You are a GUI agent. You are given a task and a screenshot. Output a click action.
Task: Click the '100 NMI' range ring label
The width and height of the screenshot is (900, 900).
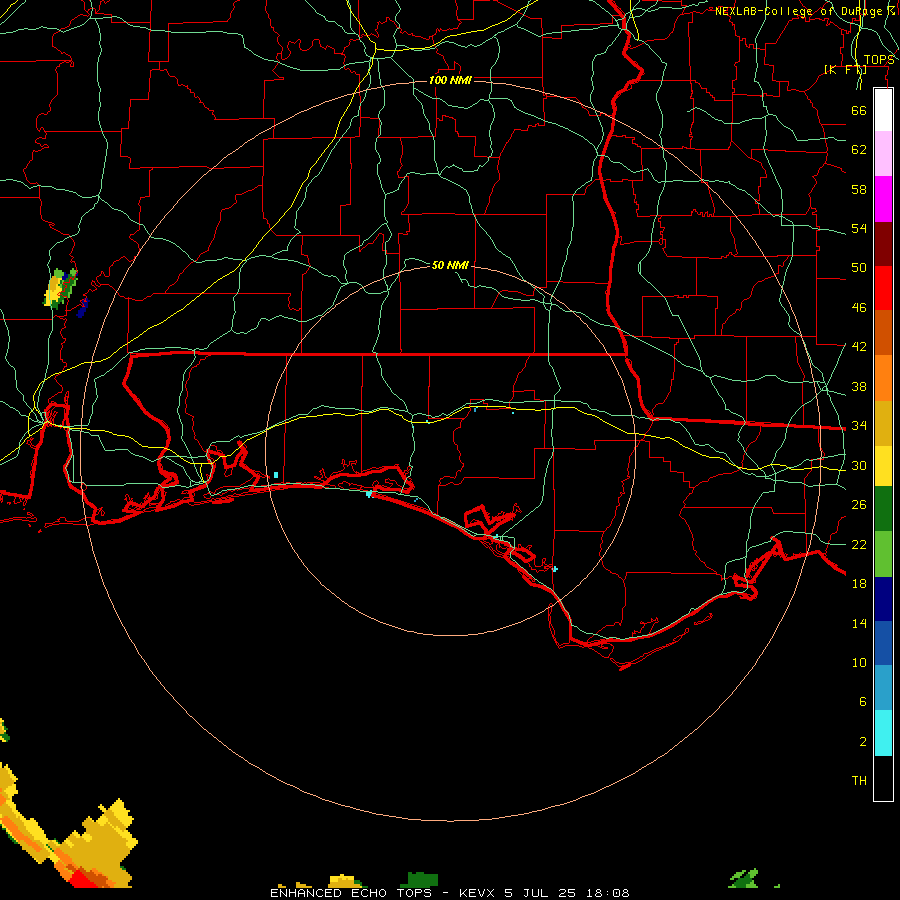tap(450, 80)
